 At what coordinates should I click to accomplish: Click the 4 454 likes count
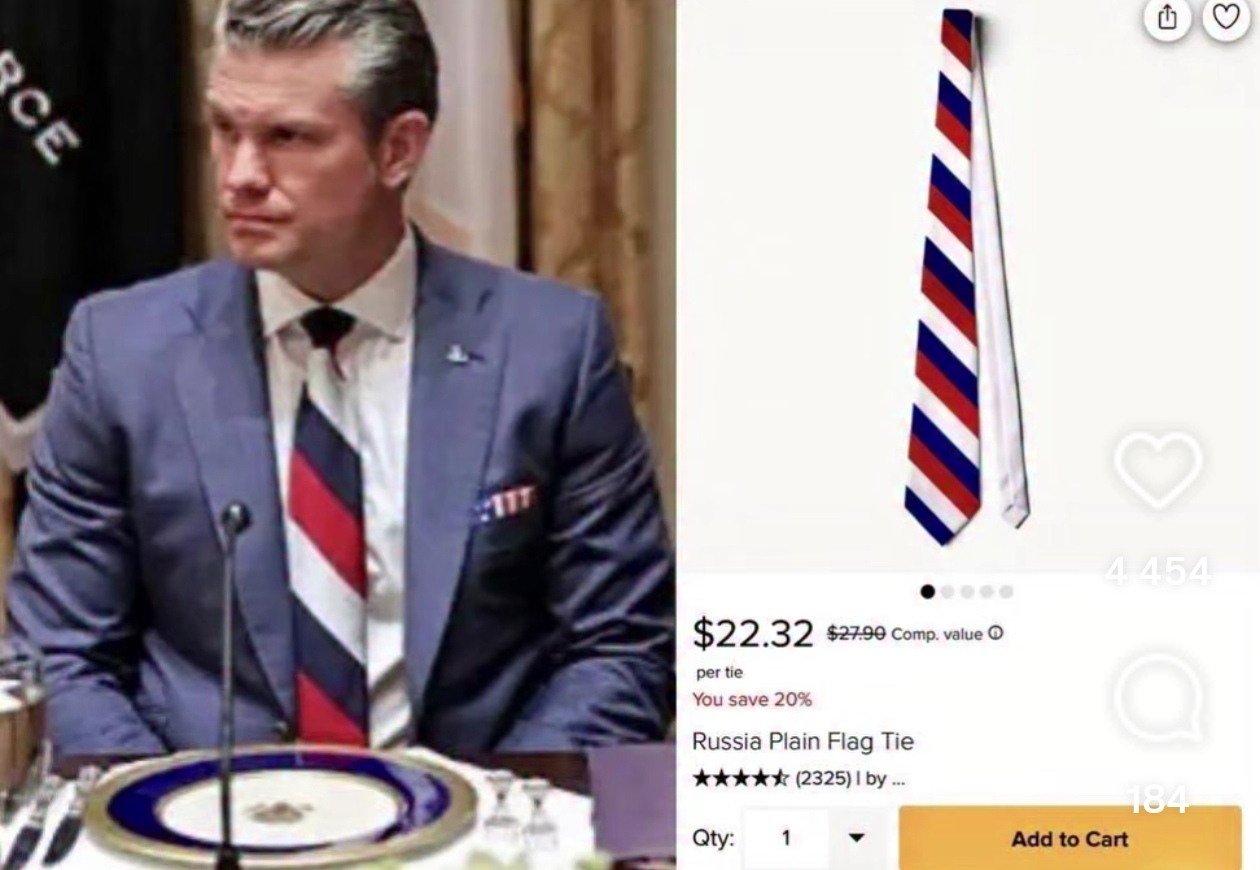pyautogui.click(x=1158, y=573)
